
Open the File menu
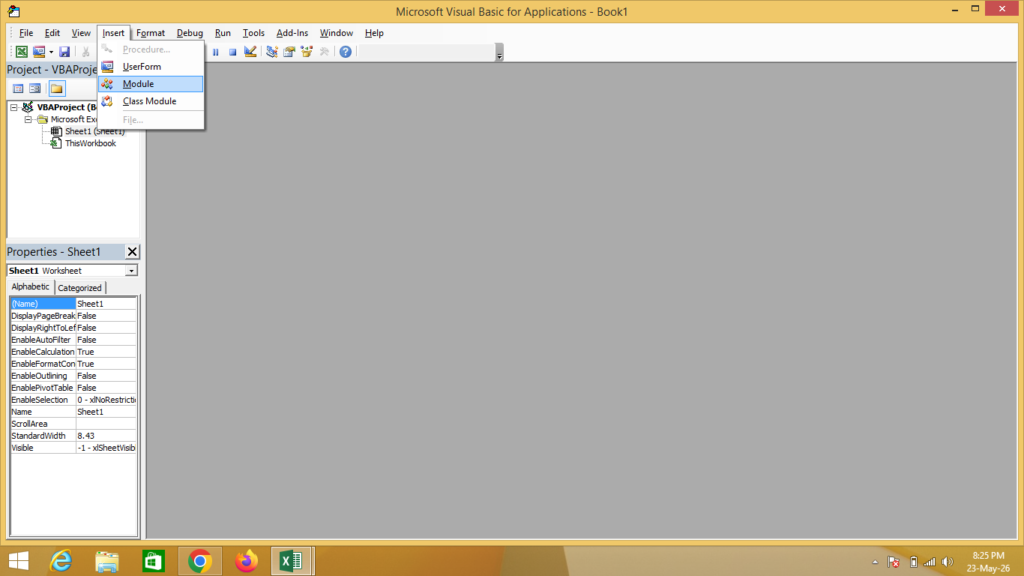[x=26, y=33]
